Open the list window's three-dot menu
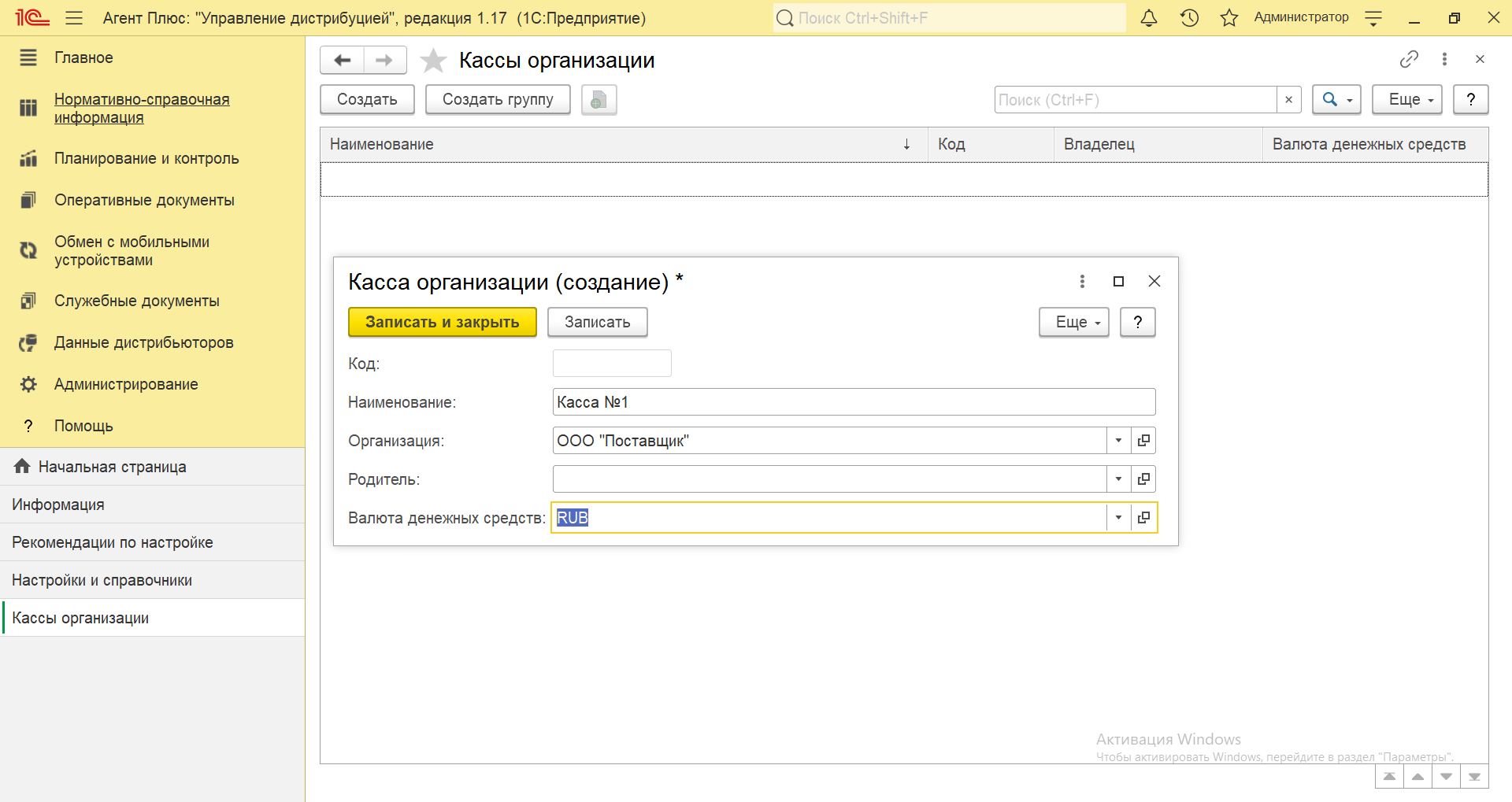1512x802 pixels. coord(1444,59)
